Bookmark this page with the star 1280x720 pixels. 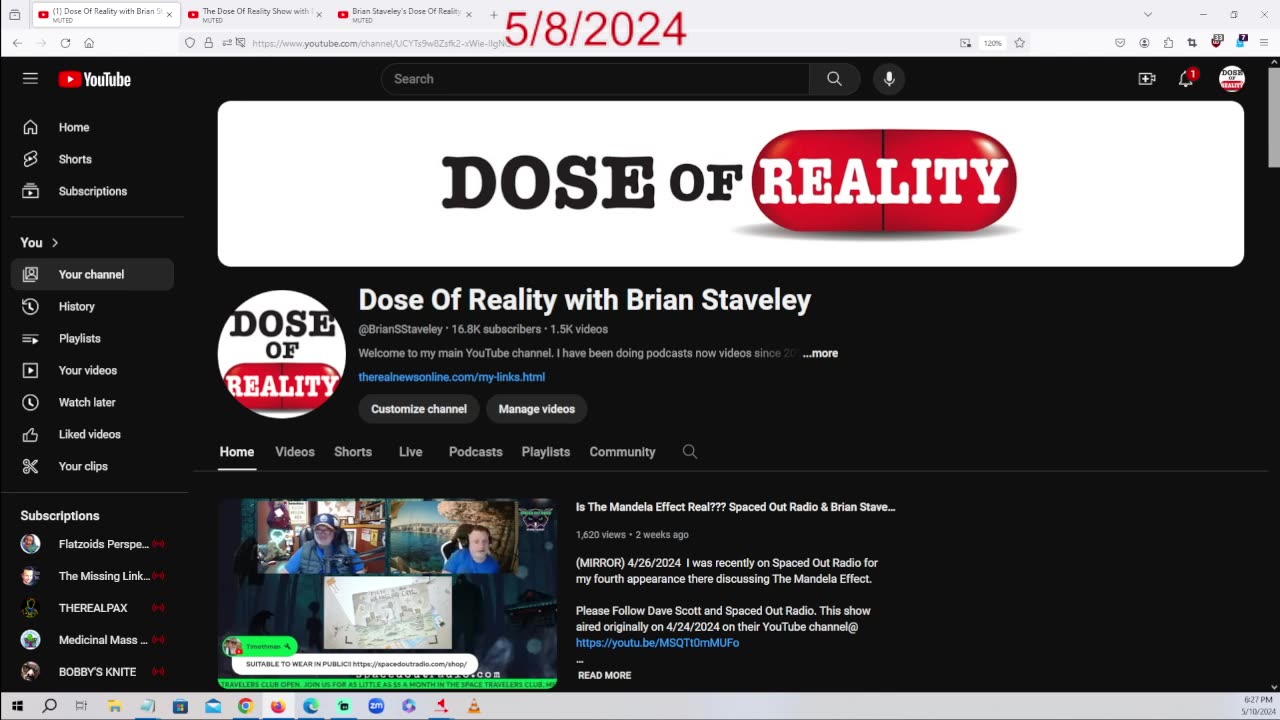1020,43
